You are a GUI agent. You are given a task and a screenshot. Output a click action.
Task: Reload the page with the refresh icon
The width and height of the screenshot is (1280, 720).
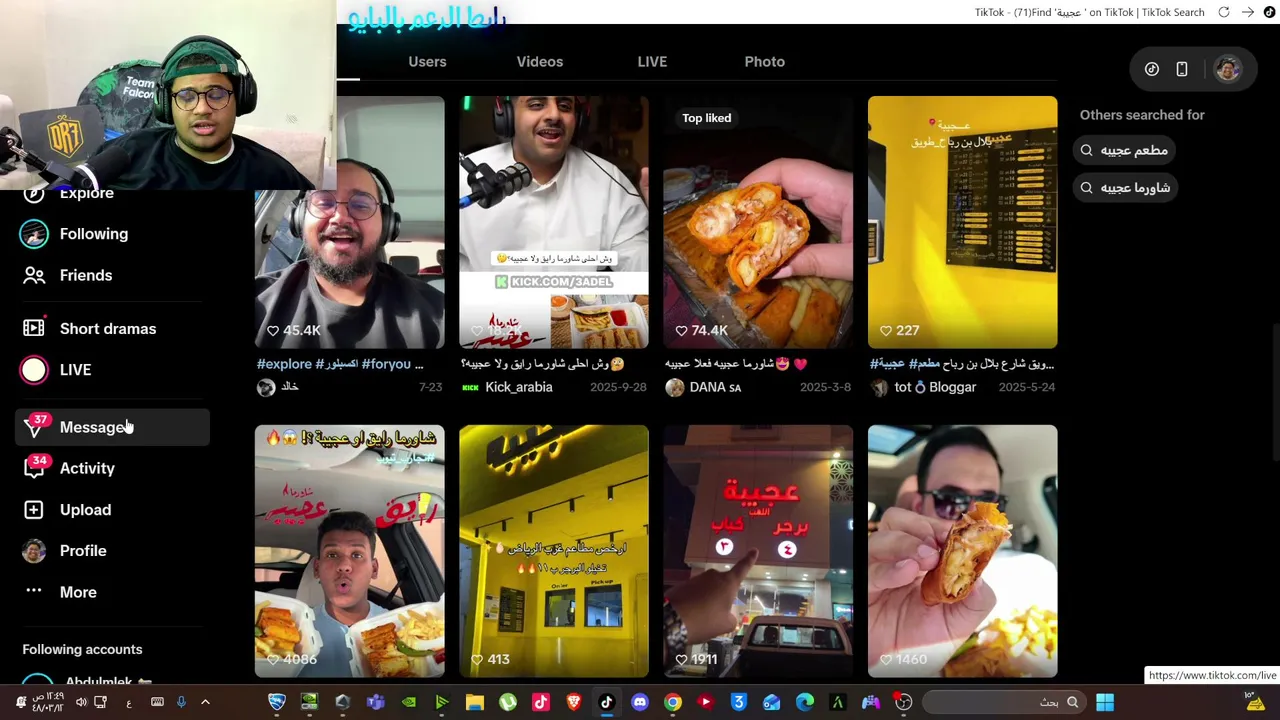pos(1224,12)
